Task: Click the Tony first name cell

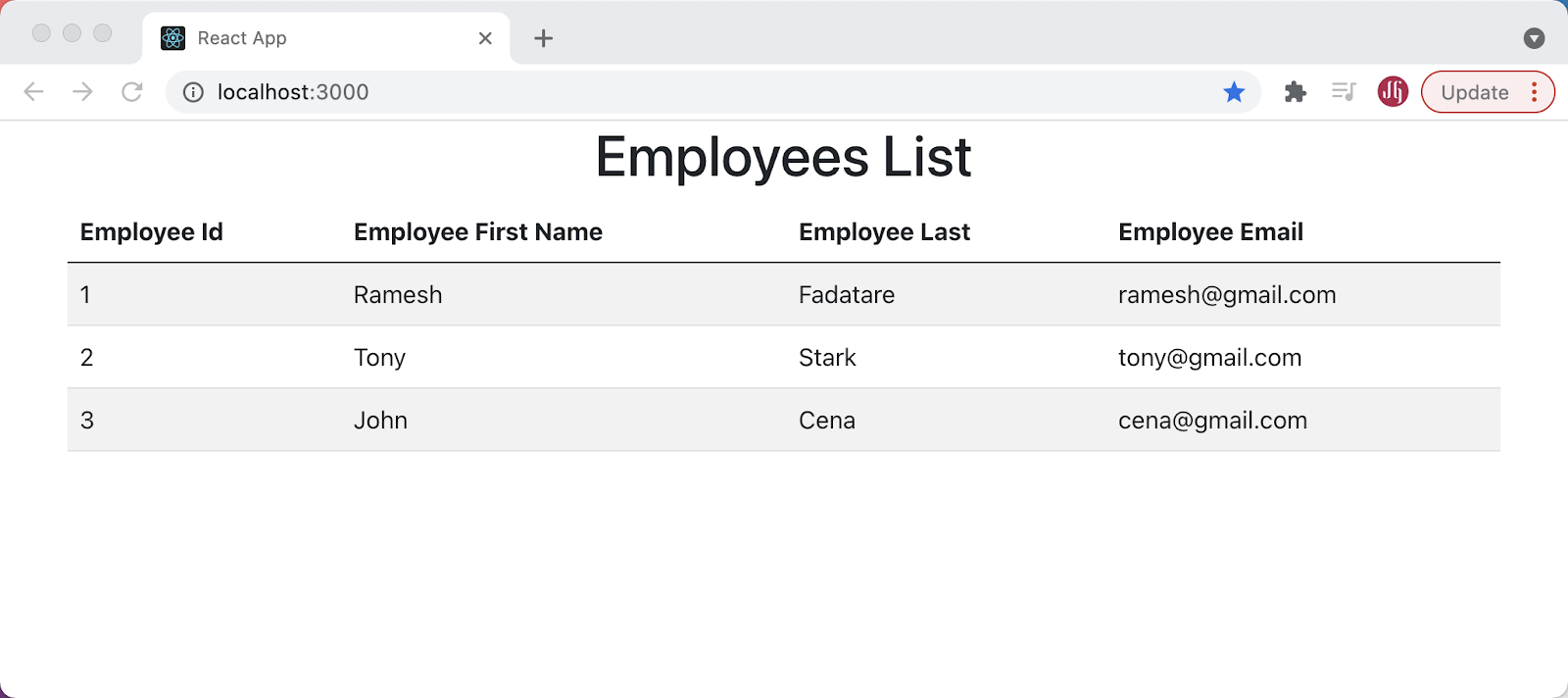Action: click(x=379, y=358)
